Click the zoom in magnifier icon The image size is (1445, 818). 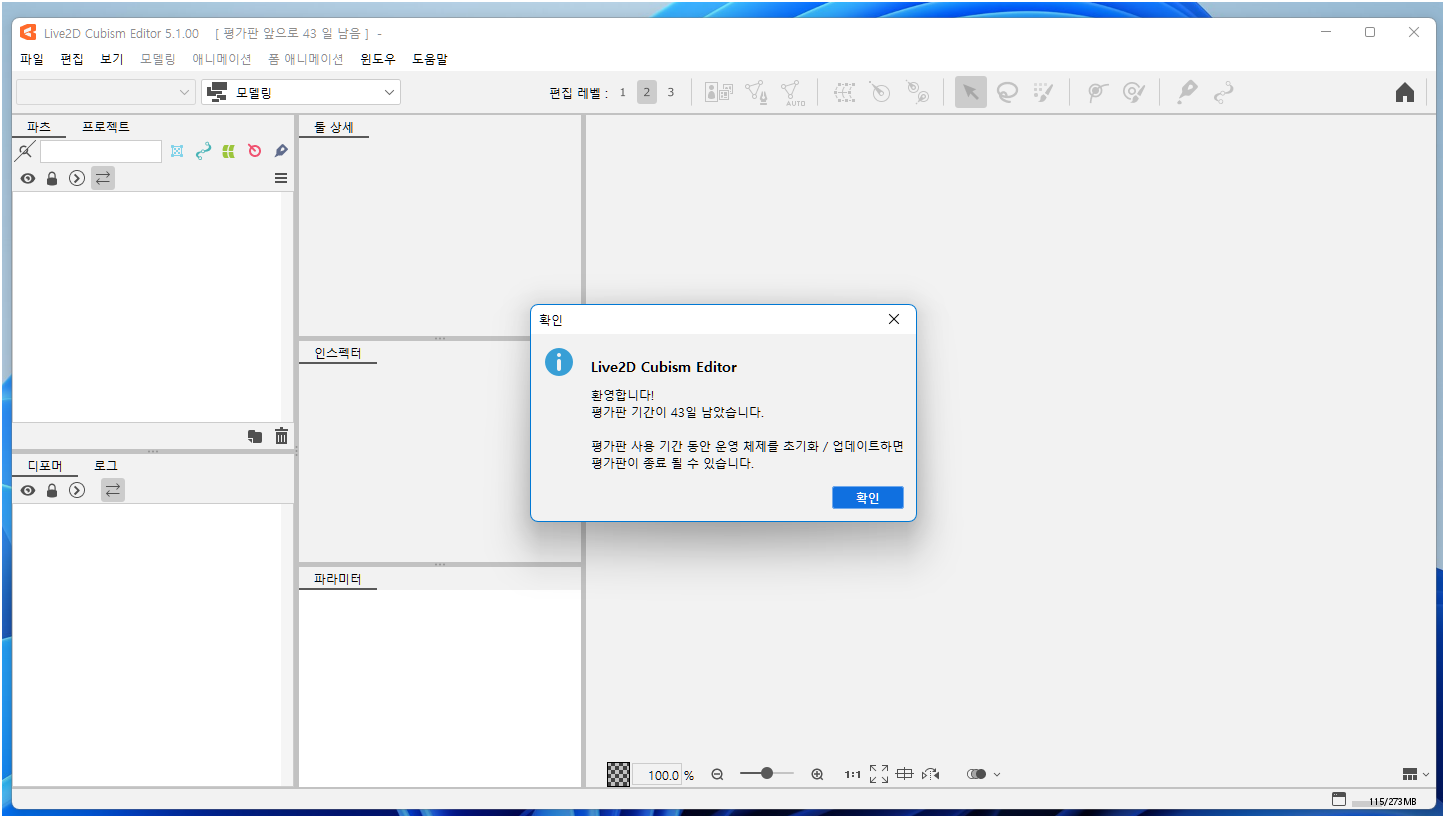(817, 774)
